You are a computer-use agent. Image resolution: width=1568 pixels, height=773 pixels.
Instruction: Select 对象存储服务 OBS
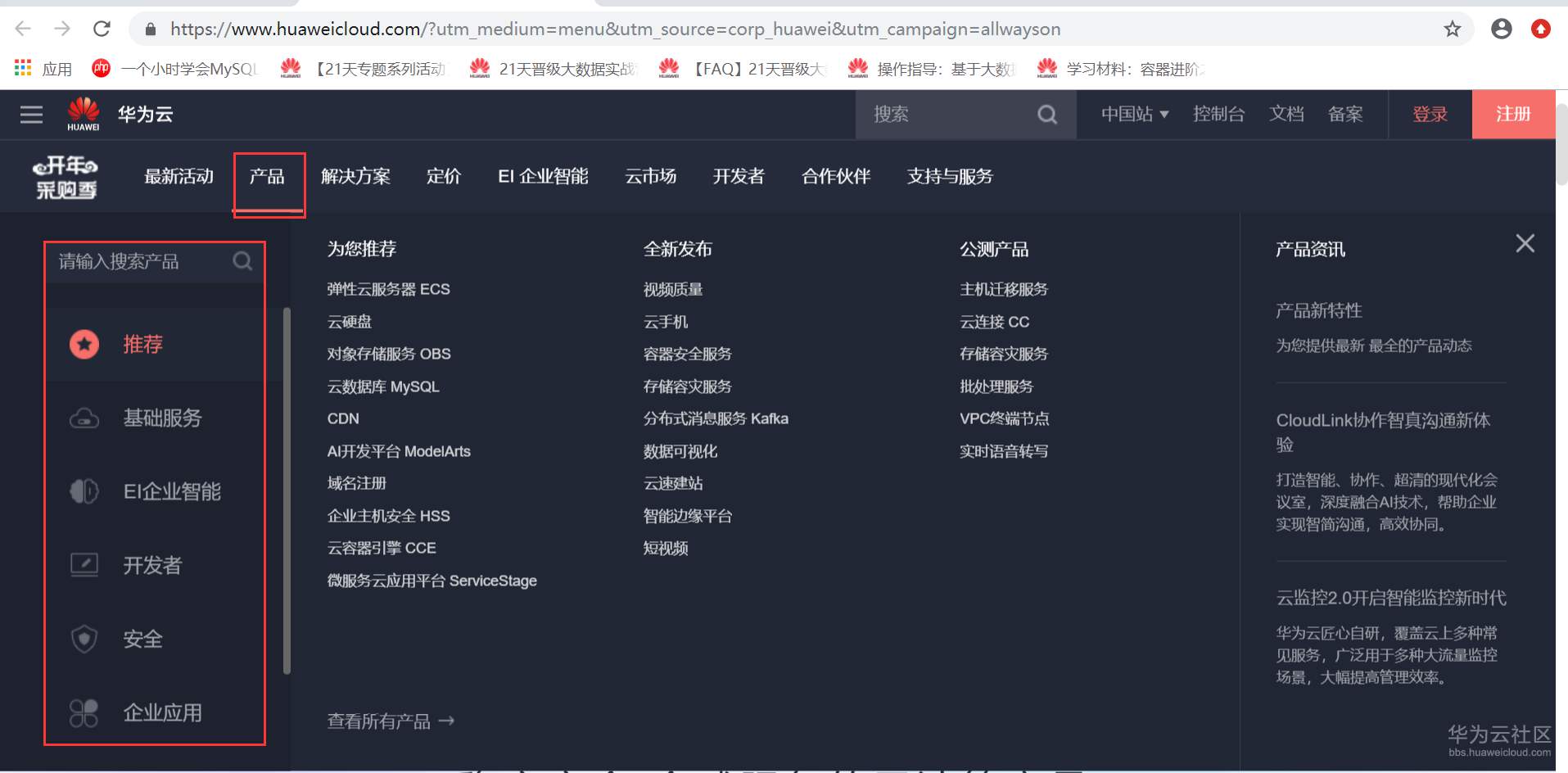point(389,354)
